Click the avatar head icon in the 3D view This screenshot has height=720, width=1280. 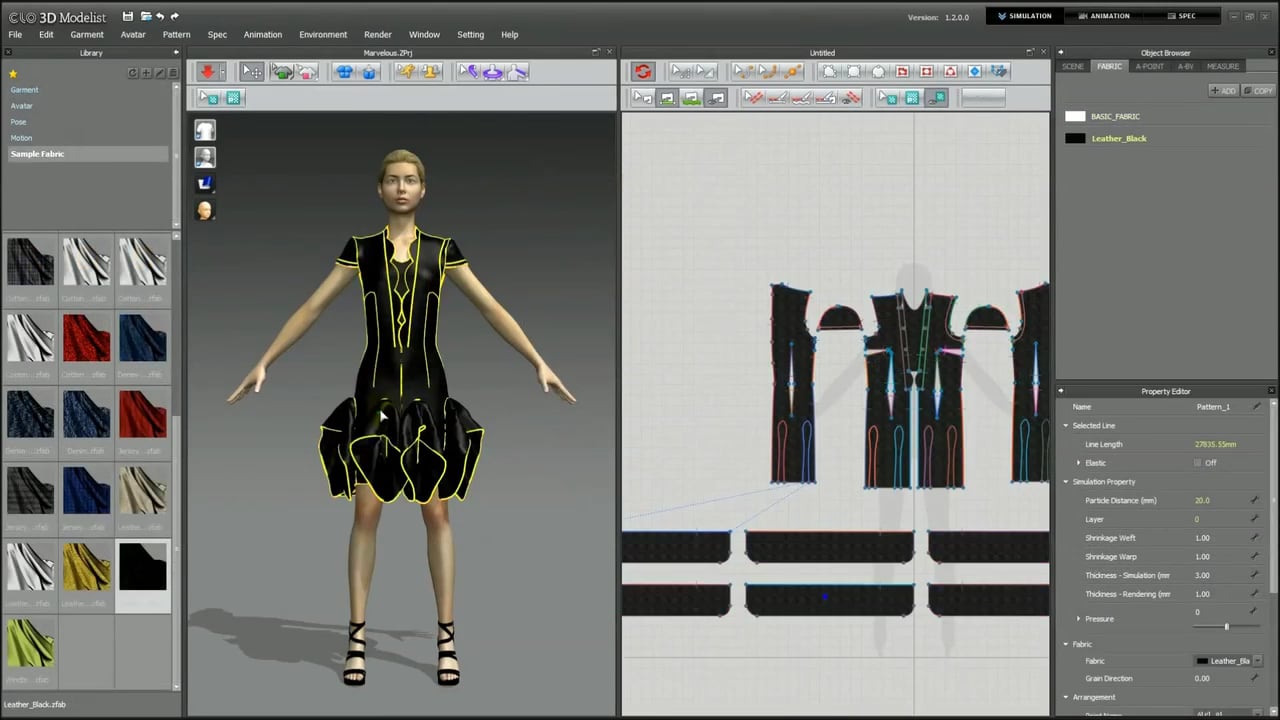[x=205, y=210]
